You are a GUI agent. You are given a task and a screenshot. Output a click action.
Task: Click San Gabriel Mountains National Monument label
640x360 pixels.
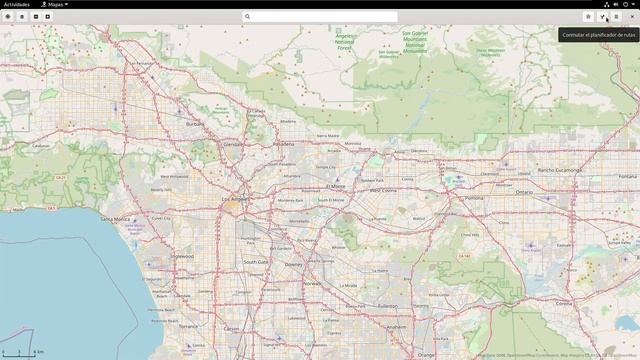click(415, 42)
